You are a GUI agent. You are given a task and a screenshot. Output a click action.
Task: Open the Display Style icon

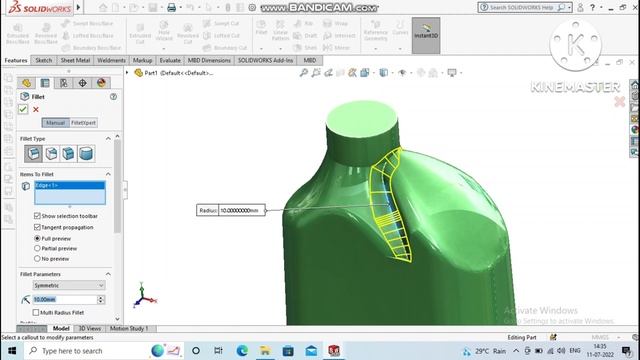(x=383, y=73)
